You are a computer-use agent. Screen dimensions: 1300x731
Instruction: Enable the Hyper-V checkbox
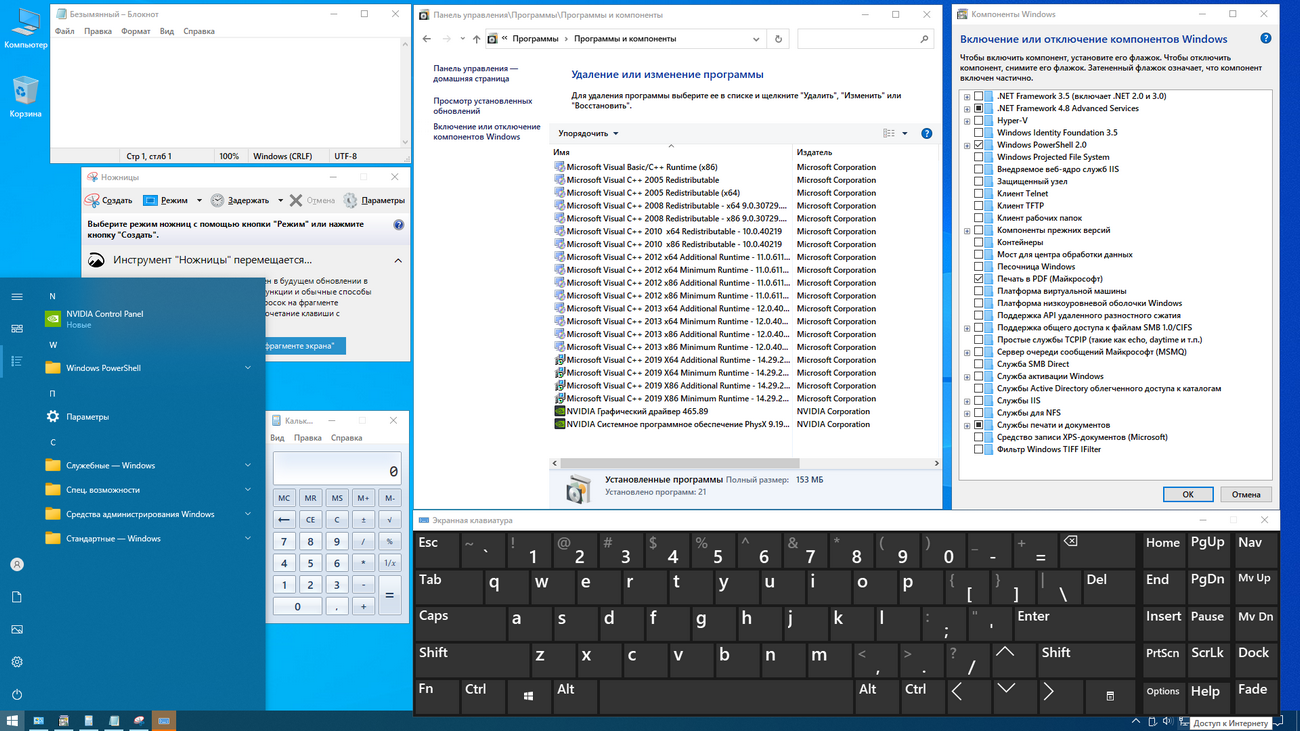(979, 121)
